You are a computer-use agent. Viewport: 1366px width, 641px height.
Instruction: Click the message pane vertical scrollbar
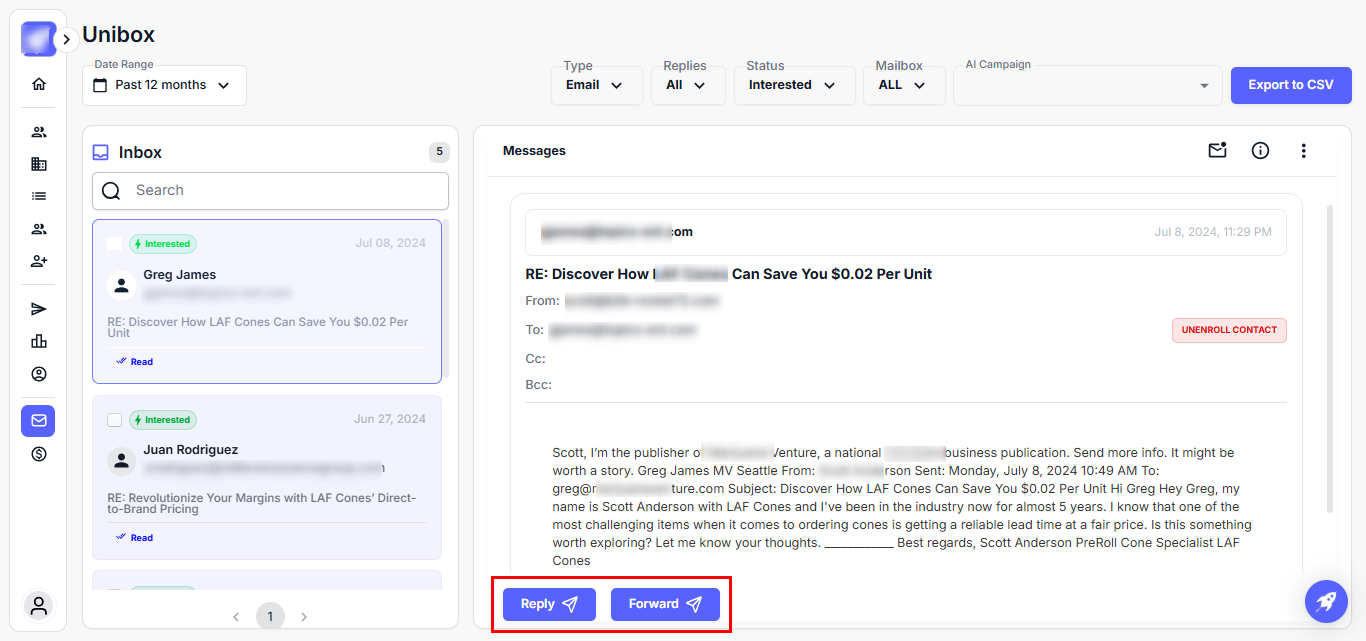click(x=1329, y=360)
